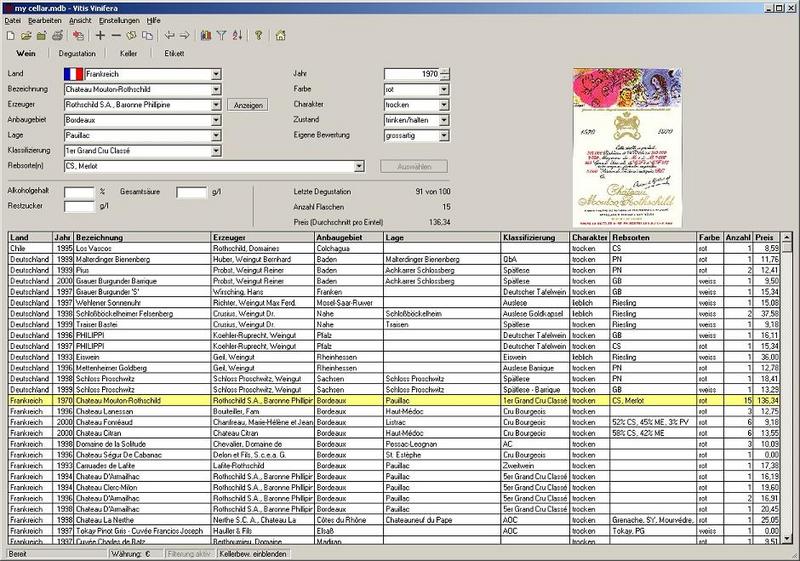This screenshot has height=561, width=800.
Task: Click the Home house toolbar icon
Action: click(281, 36)
